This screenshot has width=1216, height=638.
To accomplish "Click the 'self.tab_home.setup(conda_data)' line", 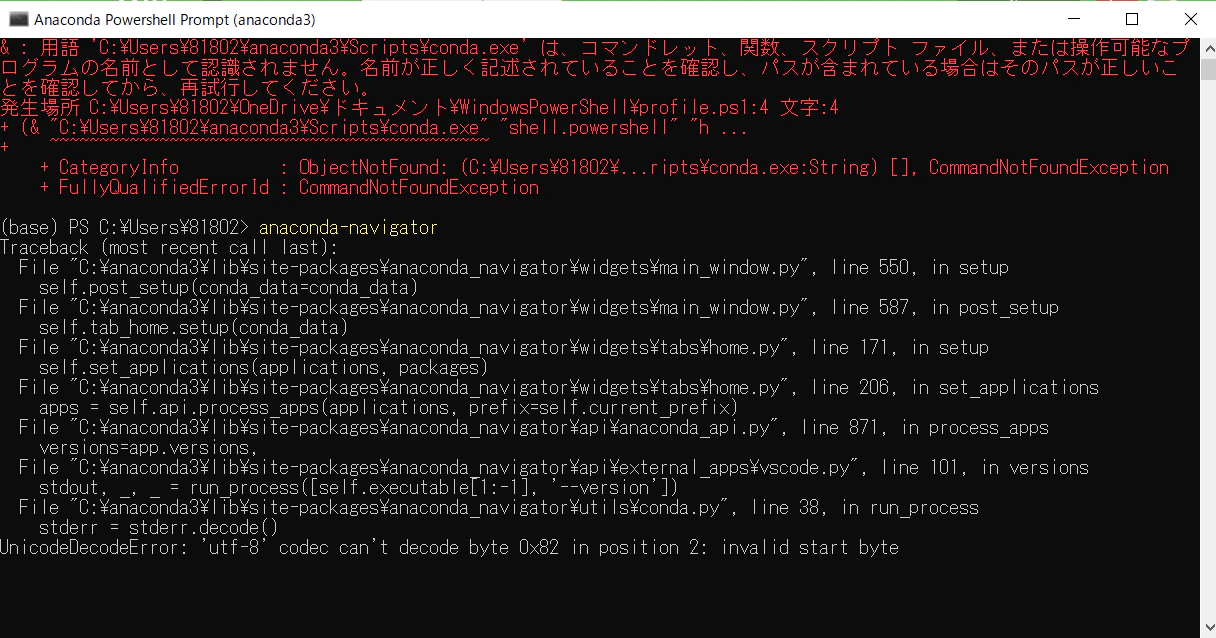I will coord(193,327).
